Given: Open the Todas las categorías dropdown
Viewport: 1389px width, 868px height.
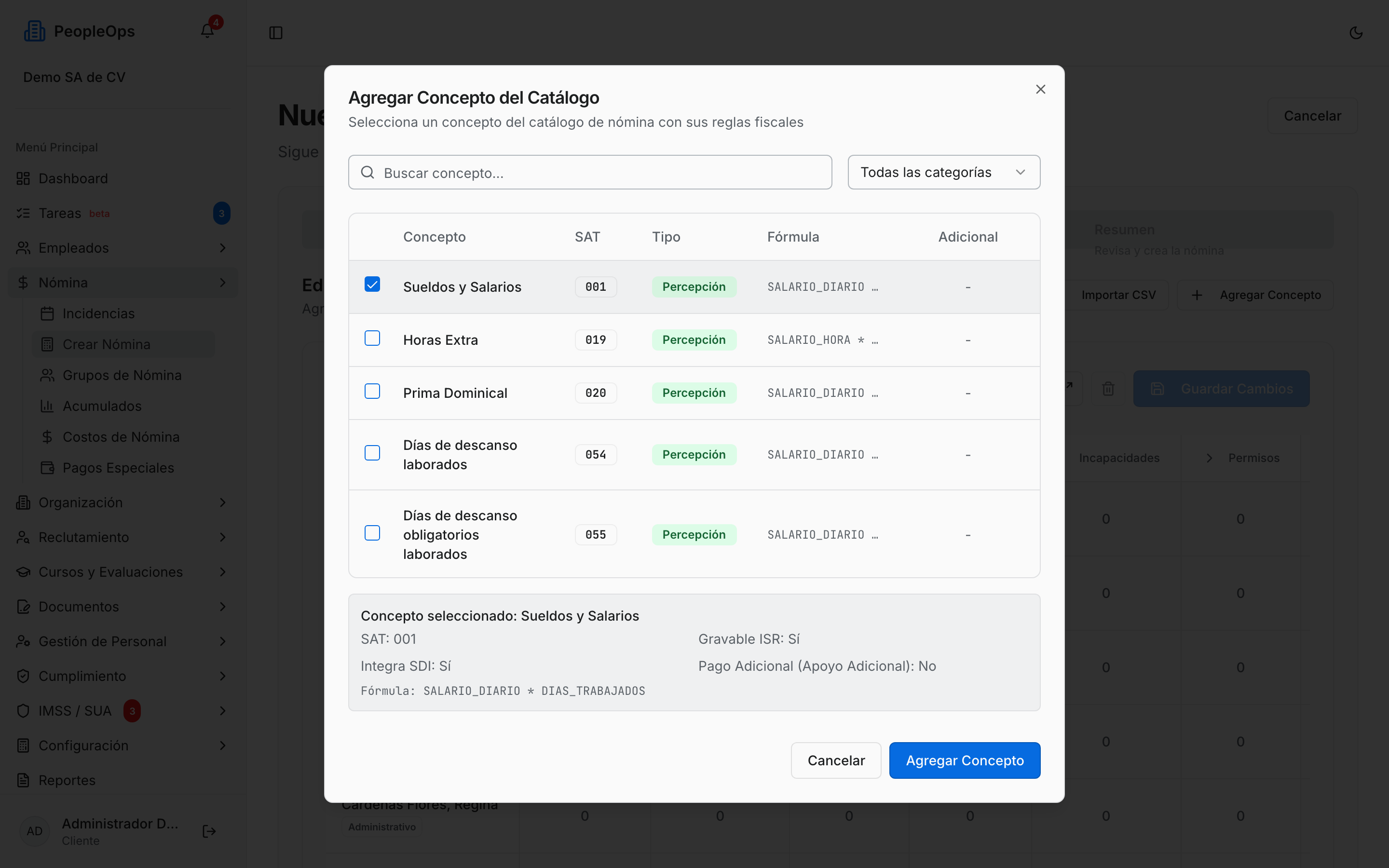Looking at the screenshot, I should 943,172.
